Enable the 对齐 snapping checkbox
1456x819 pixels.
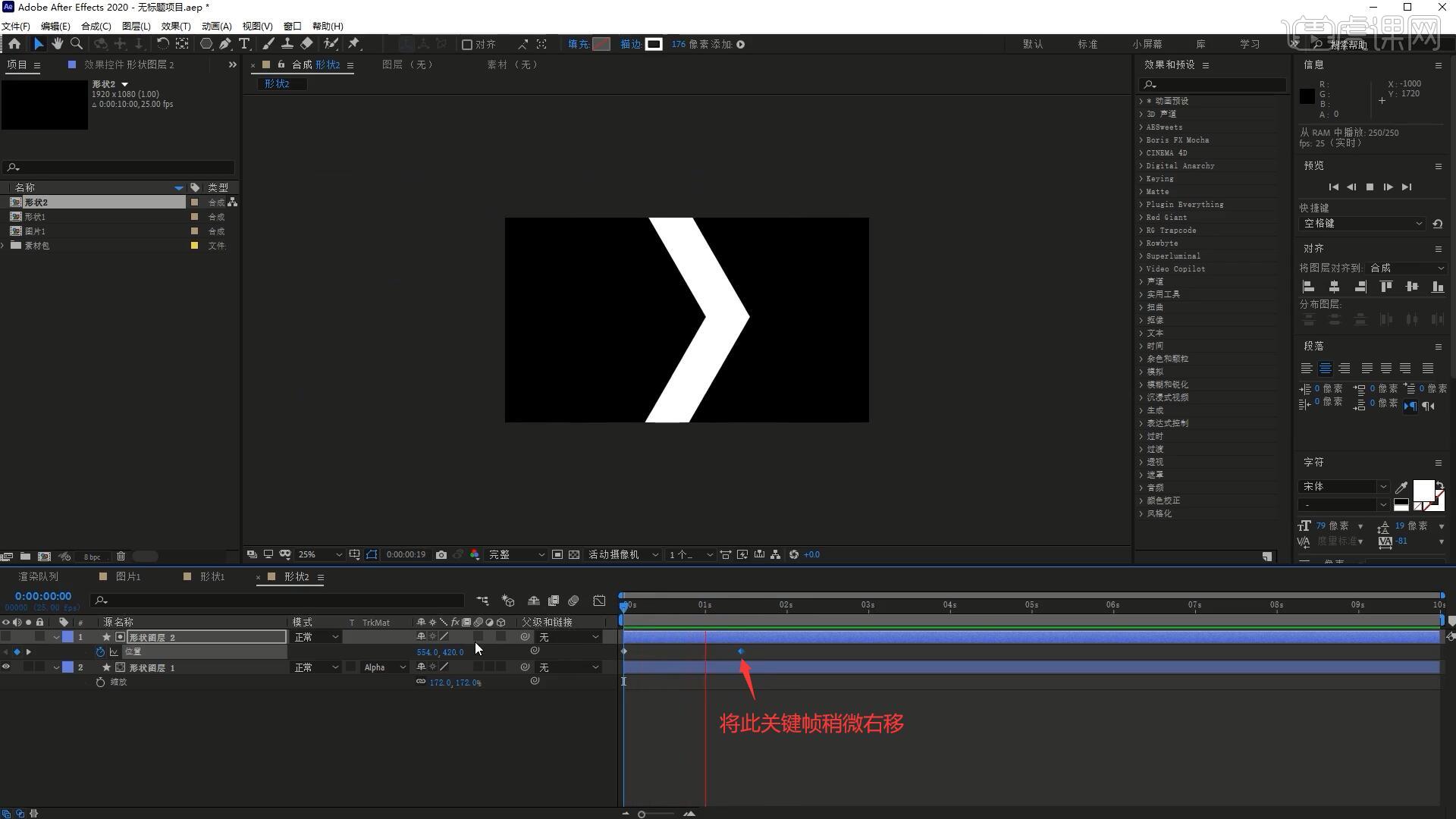point(467,45)
